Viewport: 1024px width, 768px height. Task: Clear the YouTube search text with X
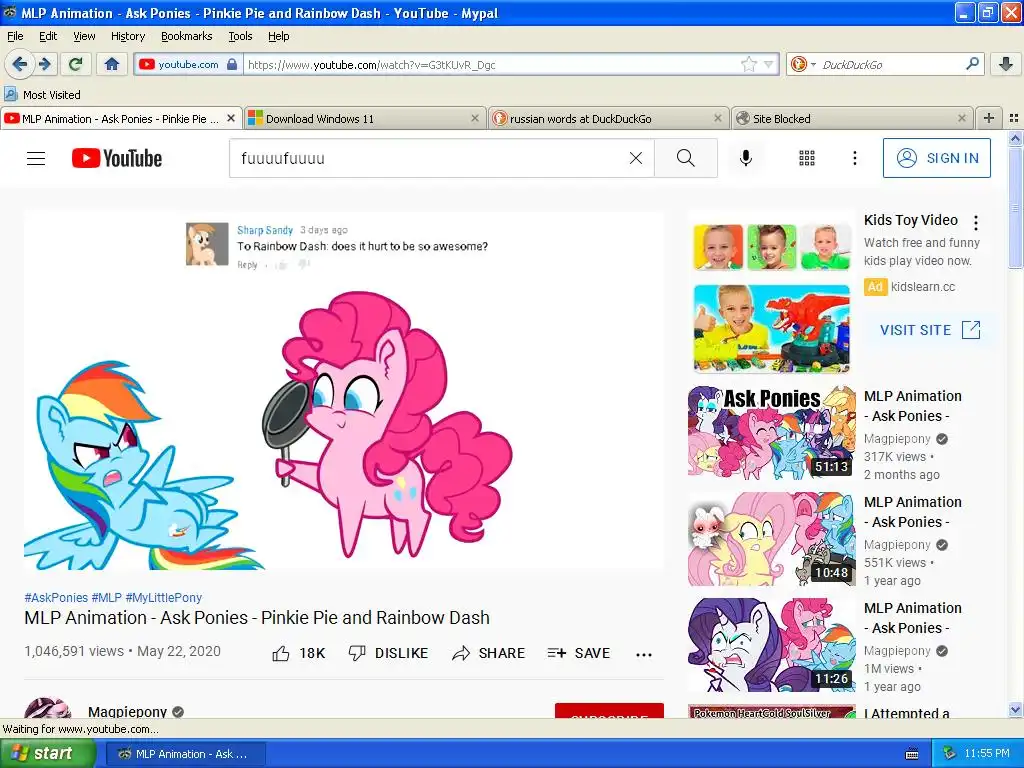point(635,158)
